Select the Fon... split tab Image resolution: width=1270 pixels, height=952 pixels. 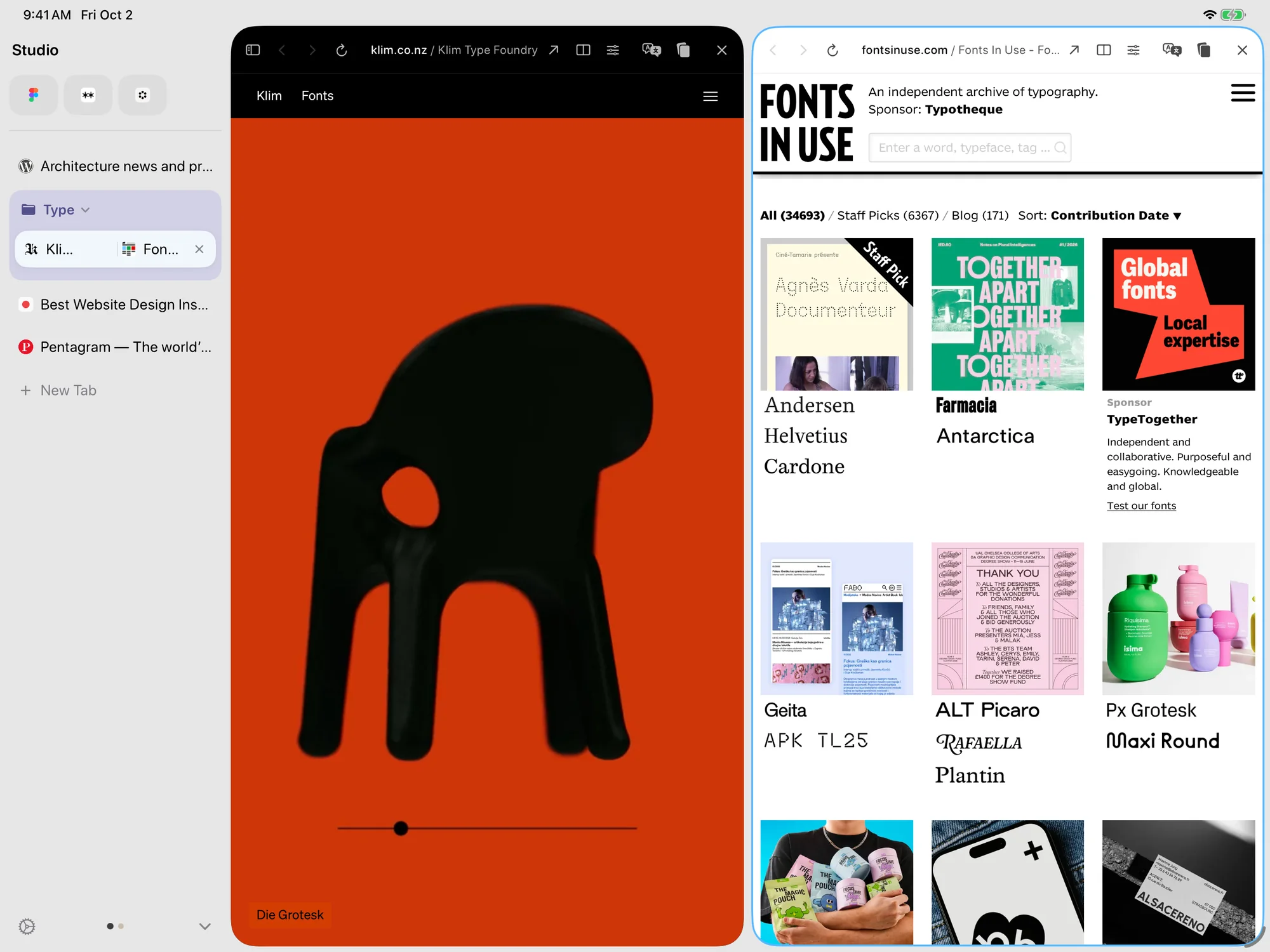151,249
